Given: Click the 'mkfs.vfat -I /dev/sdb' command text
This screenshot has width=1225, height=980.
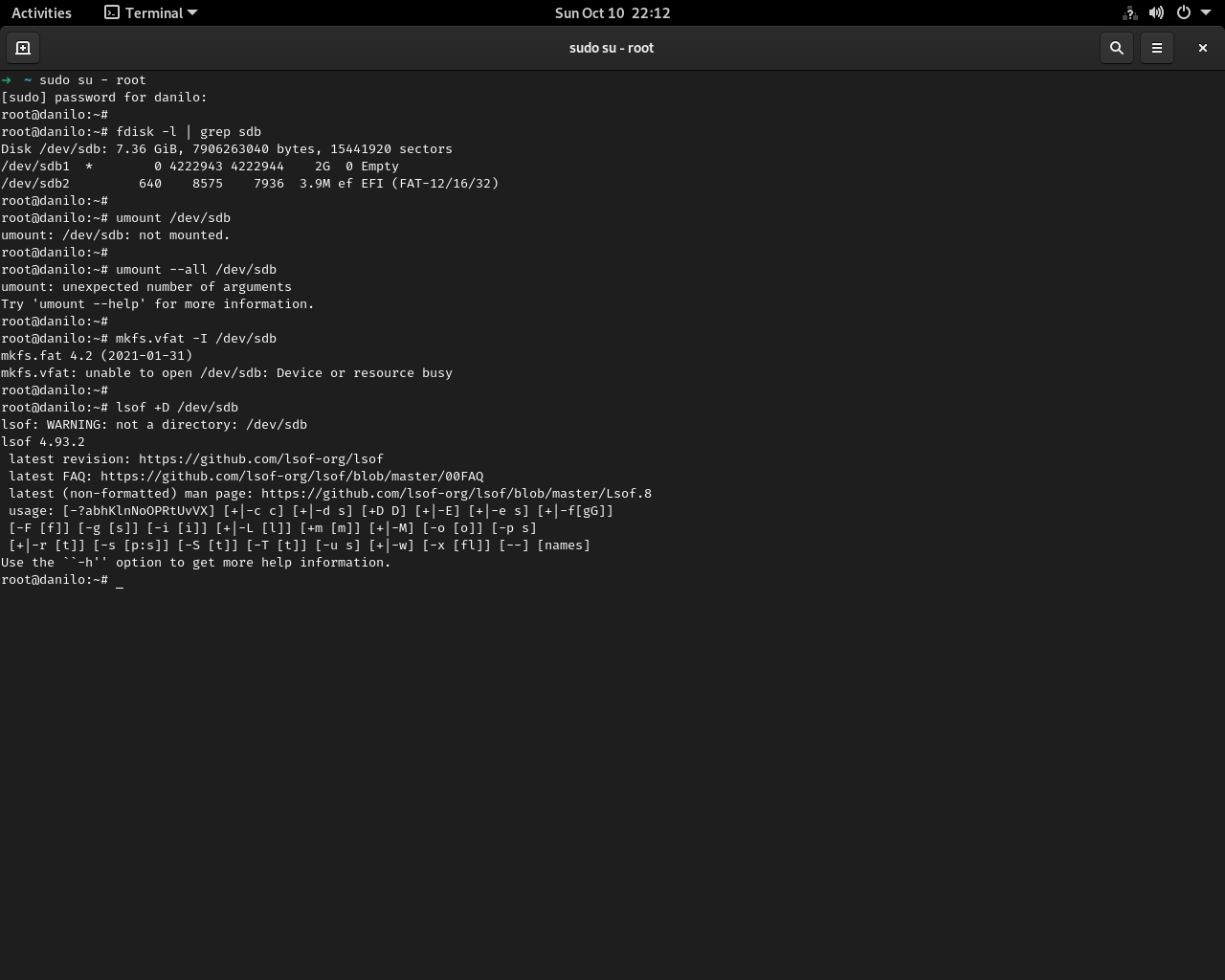Looking at the screenshot, I should tap(195, 339).
